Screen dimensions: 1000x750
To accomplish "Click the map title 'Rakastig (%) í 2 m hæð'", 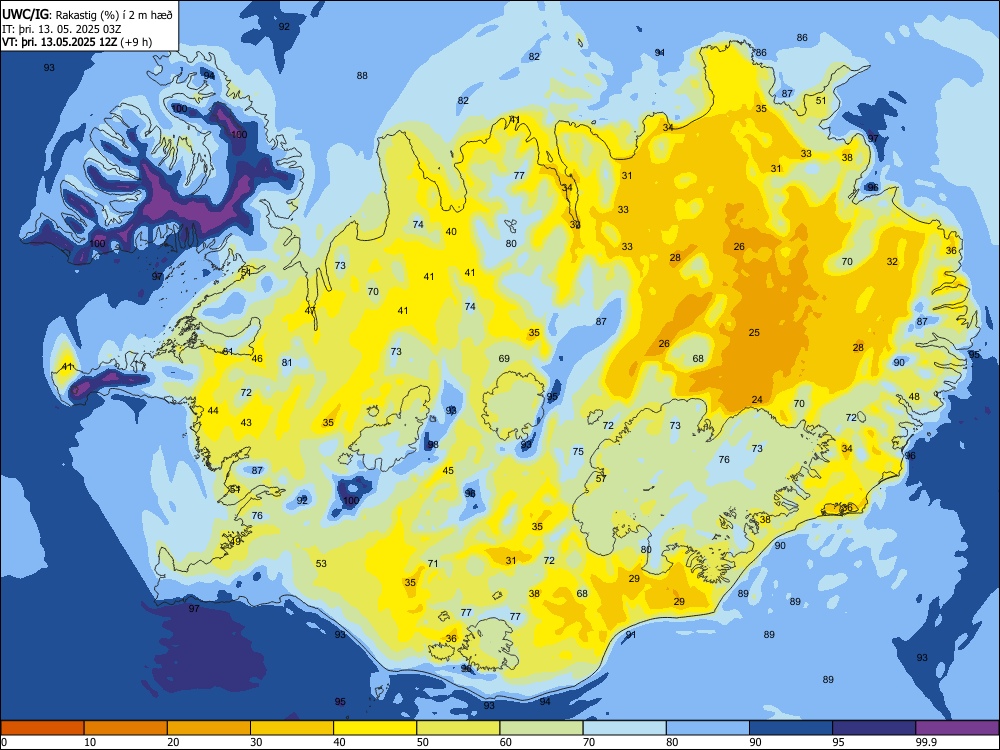I will tap(114, 15).
